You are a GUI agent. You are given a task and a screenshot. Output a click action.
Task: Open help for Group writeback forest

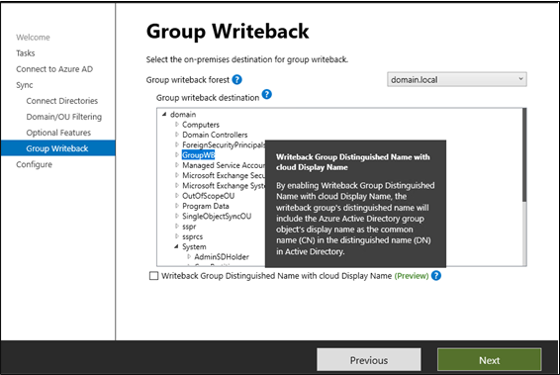(x=237, y=79)
